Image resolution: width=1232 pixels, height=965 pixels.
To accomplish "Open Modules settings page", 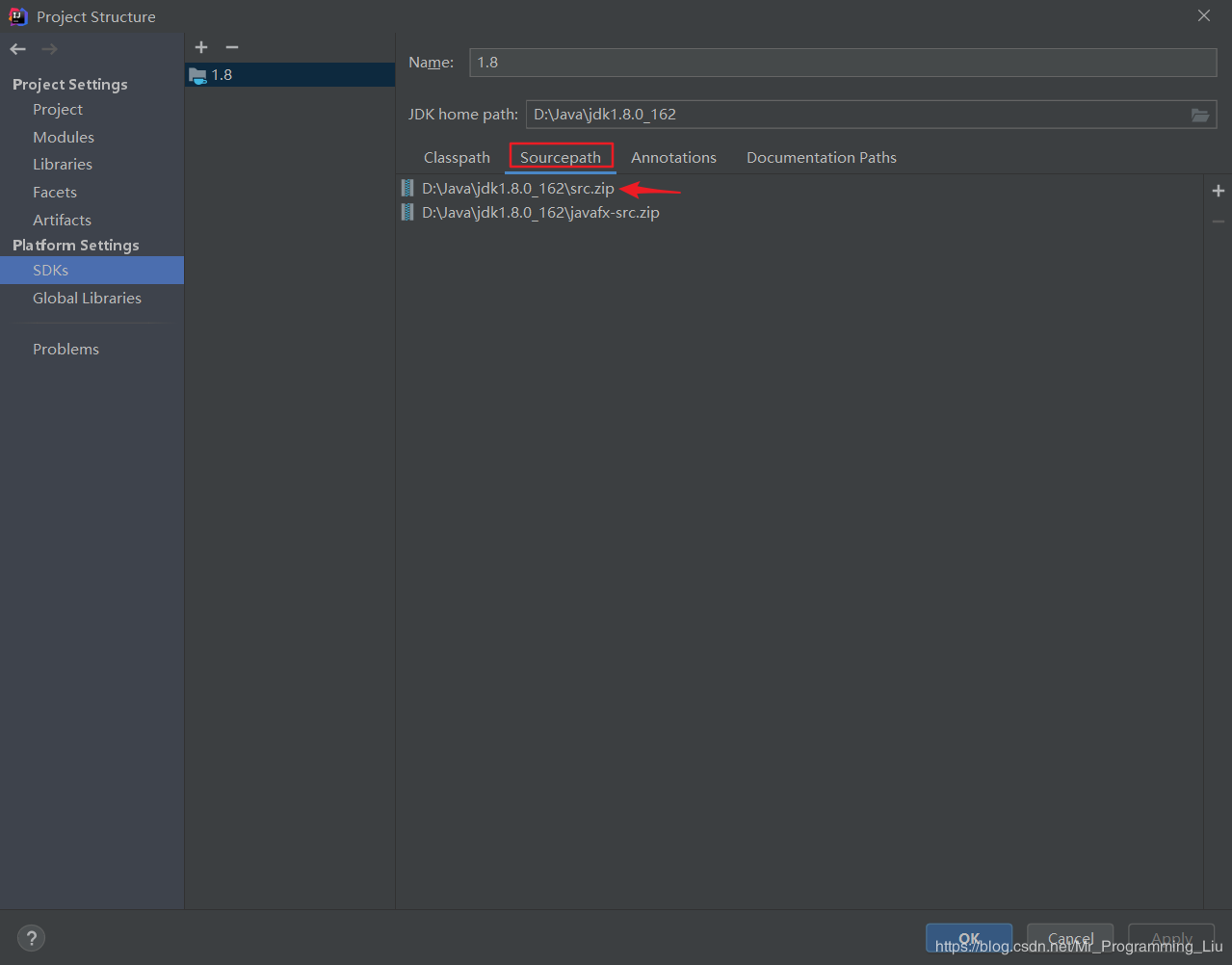I will click(x=64, y=138).
